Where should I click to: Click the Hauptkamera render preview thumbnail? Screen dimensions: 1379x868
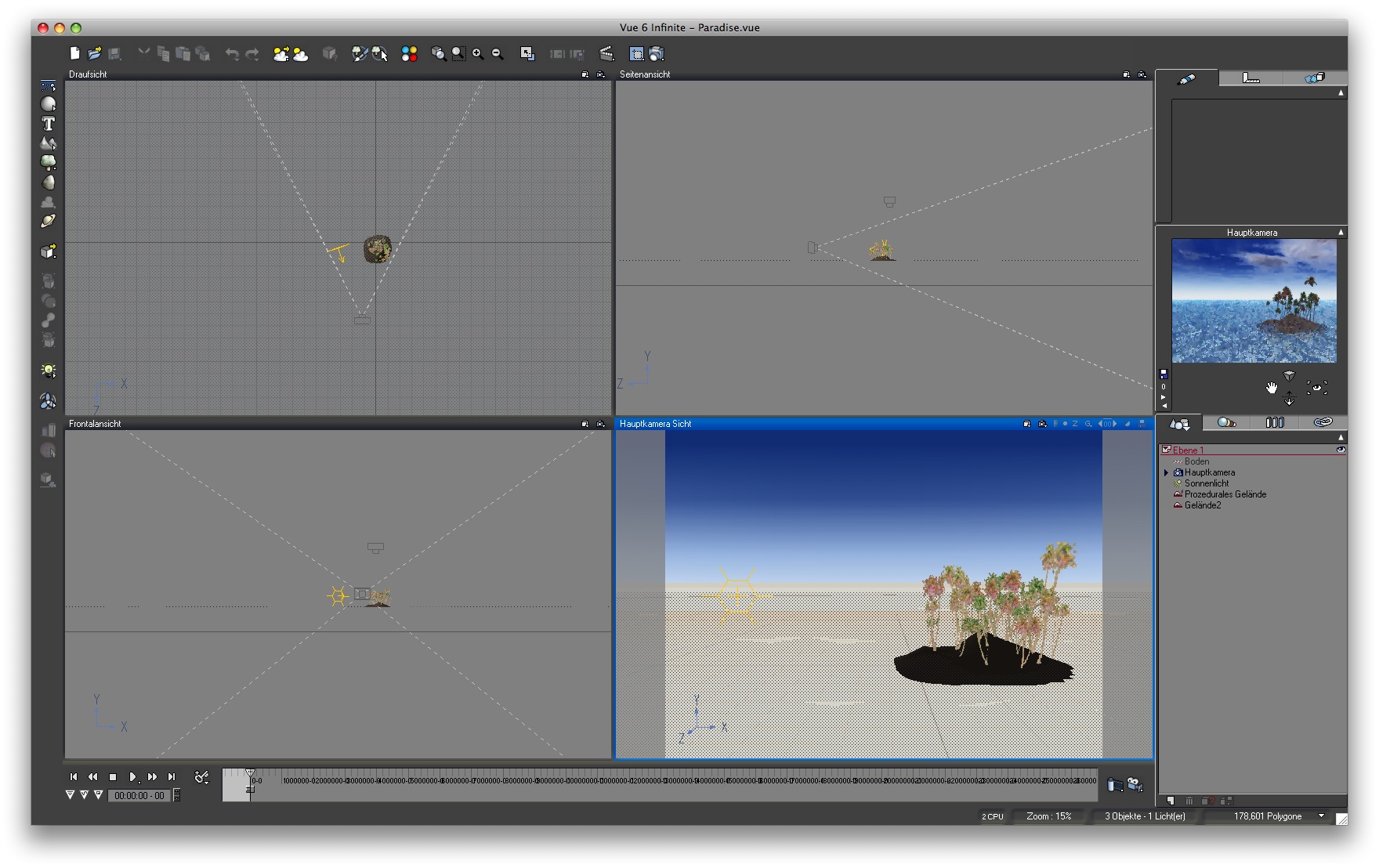1254,301
